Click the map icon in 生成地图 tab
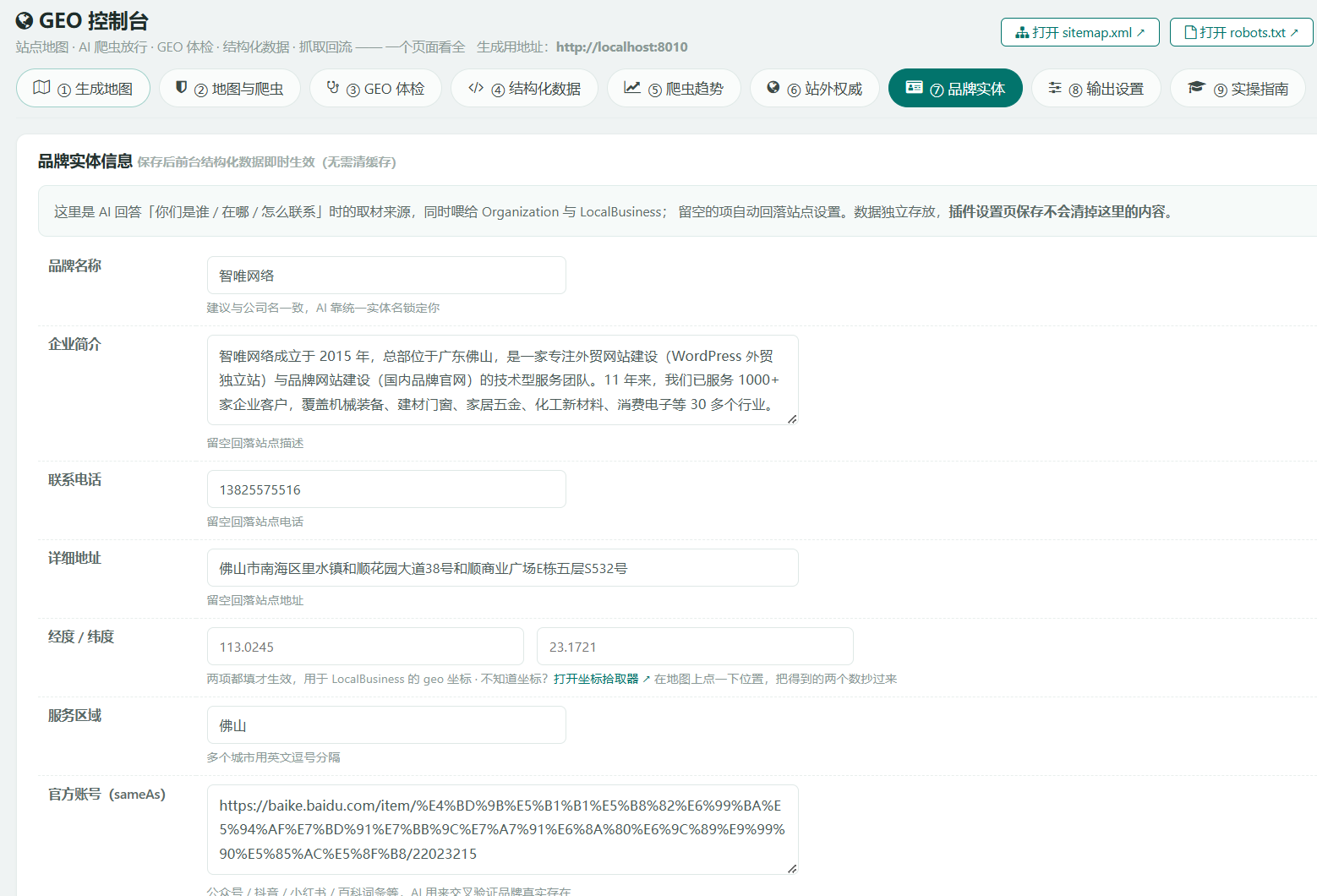 pos(41,87)
